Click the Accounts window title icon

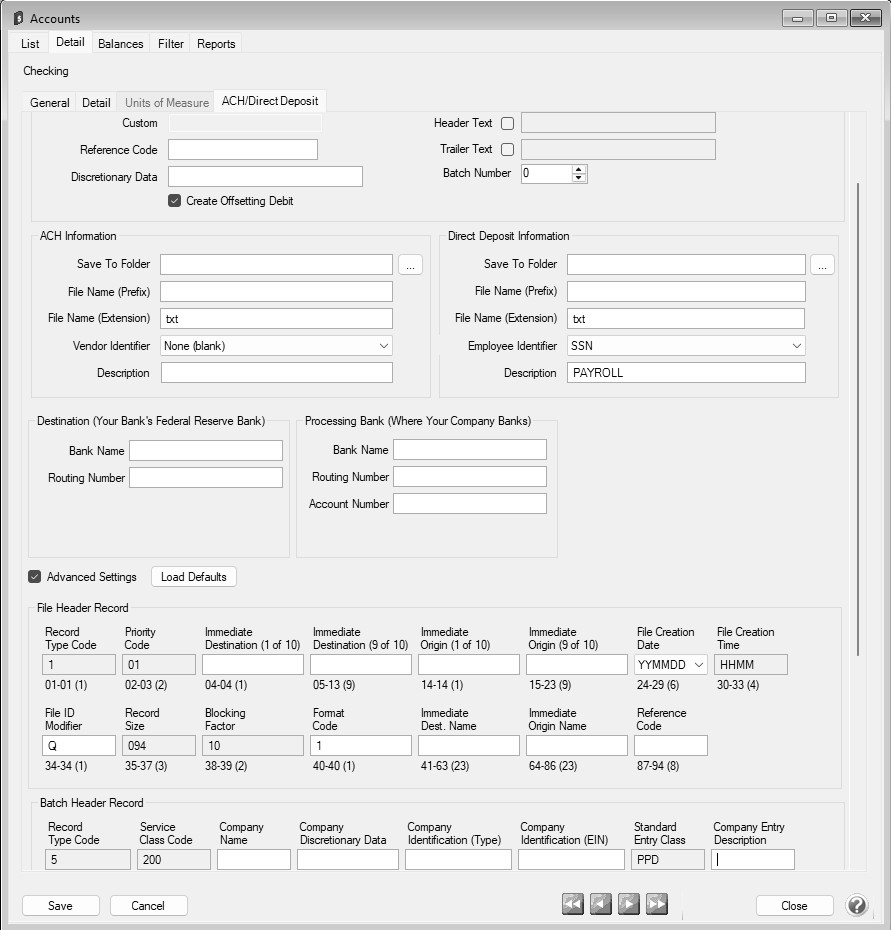(x=18, y=18)
